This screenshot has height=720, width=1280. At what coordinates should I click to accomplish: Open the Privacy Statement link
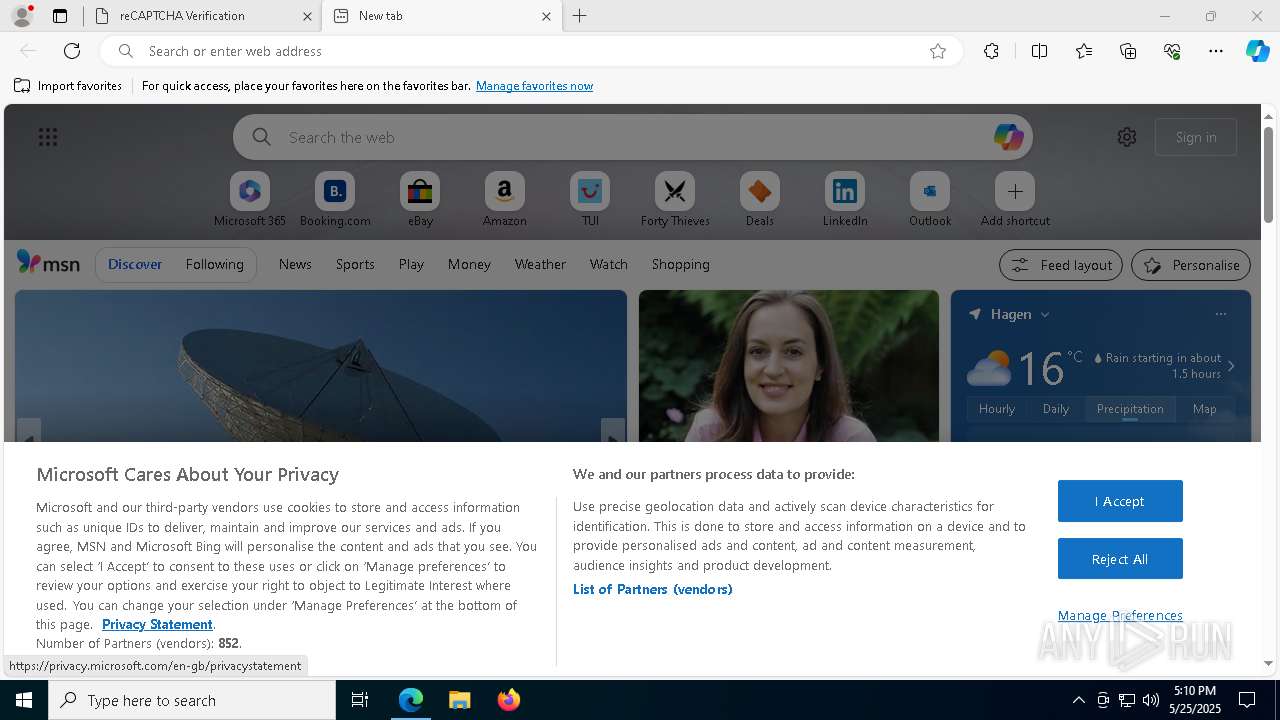point(157,624)
